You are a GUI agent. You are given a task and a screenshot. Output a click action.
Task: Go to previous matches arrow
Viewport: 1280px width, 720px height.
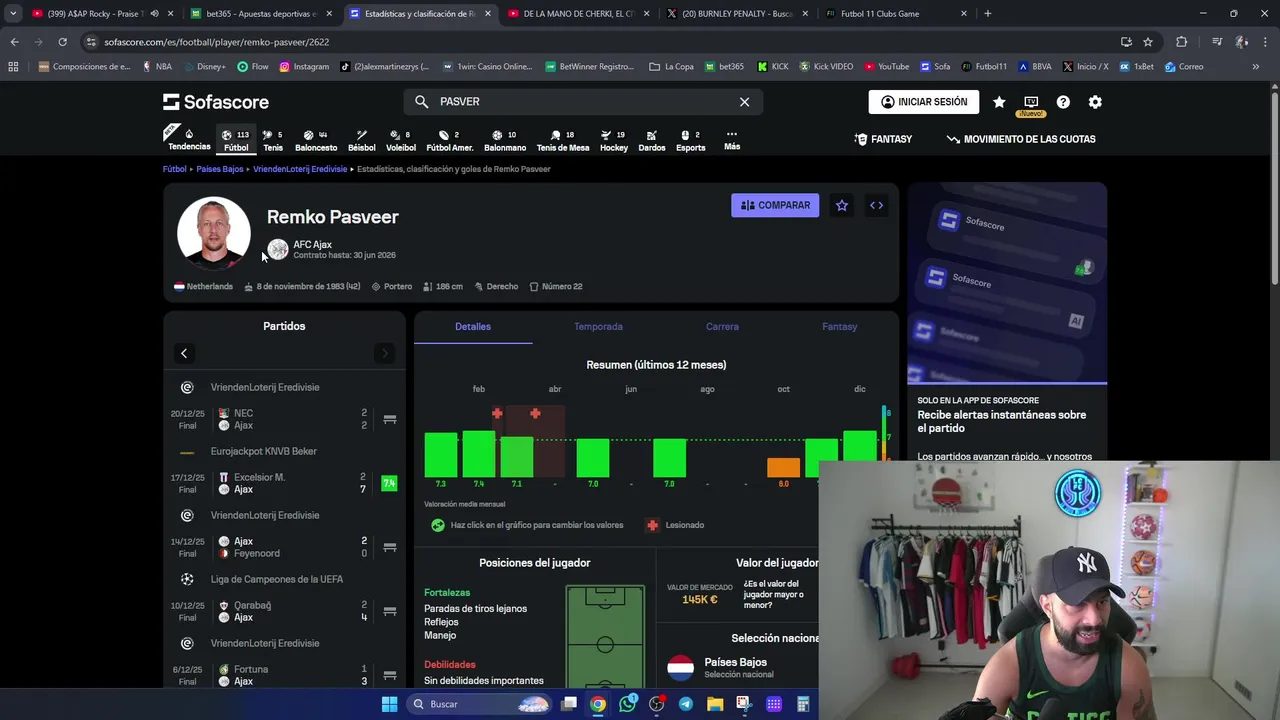point(184,353)
